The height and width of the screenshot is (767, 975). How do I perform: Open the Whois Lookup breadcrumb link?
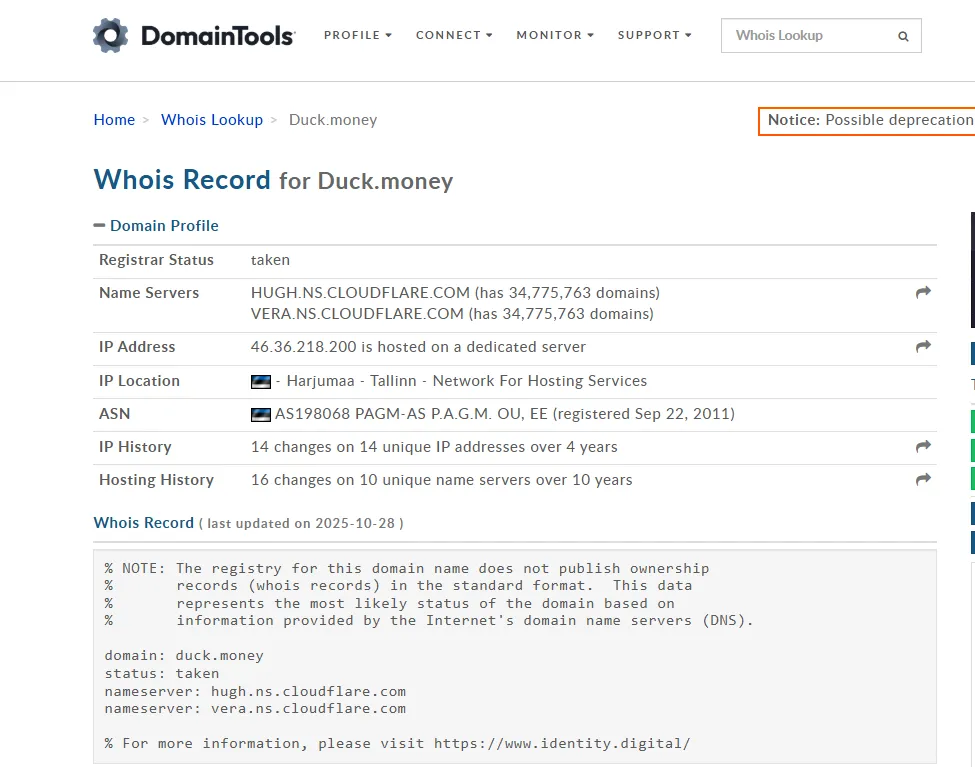212,119
